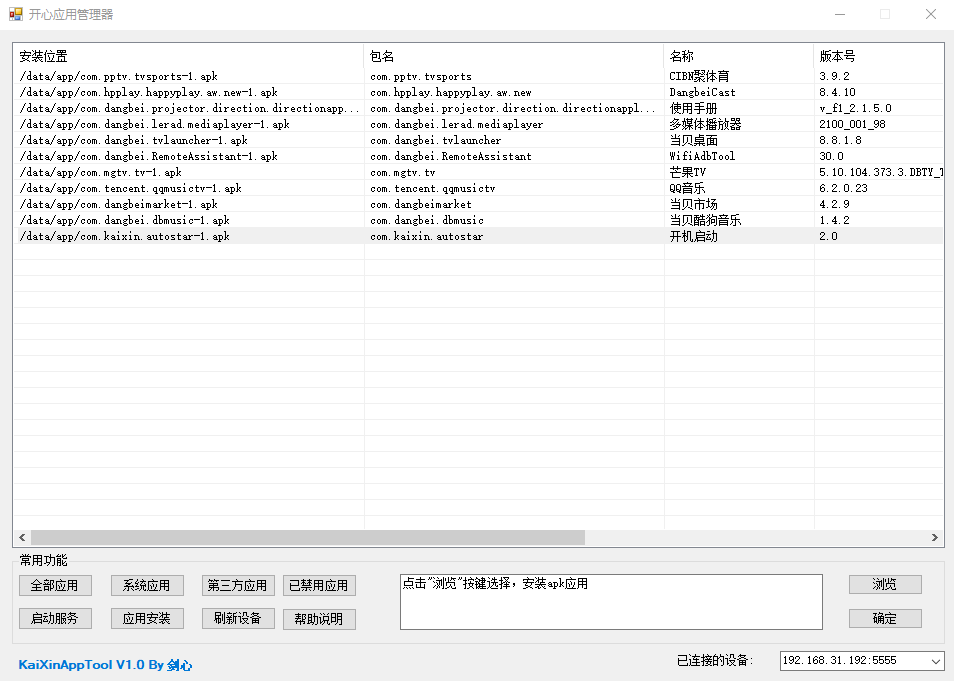This screenshot has width=954, height=681.
Task: Click the 应用安装 button to install an app
Action: click(146, 618)
